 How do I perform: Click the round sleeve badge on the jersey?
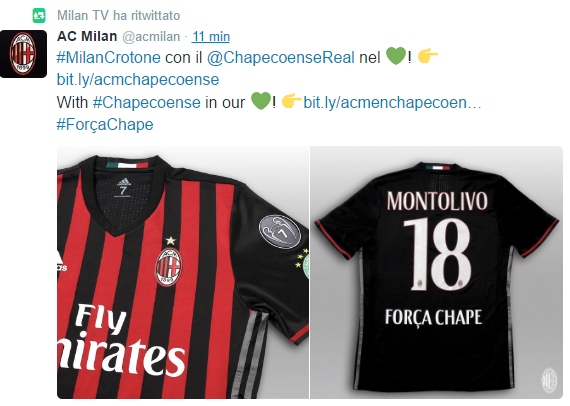point(280,232)
